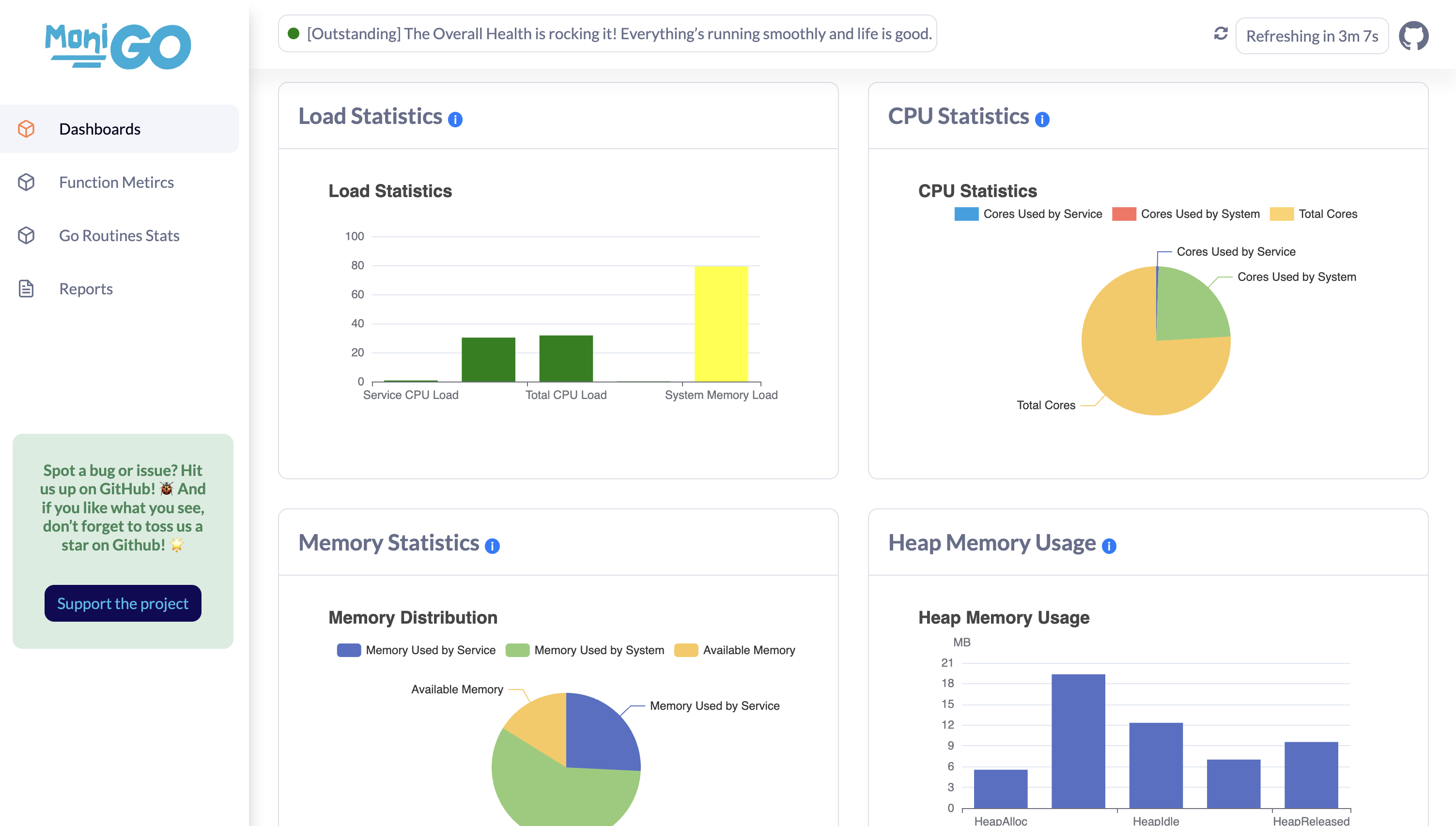The image size is (1456, 826).
Task: Click Heap Memory Usage info icon
Action: (1109, 546)
